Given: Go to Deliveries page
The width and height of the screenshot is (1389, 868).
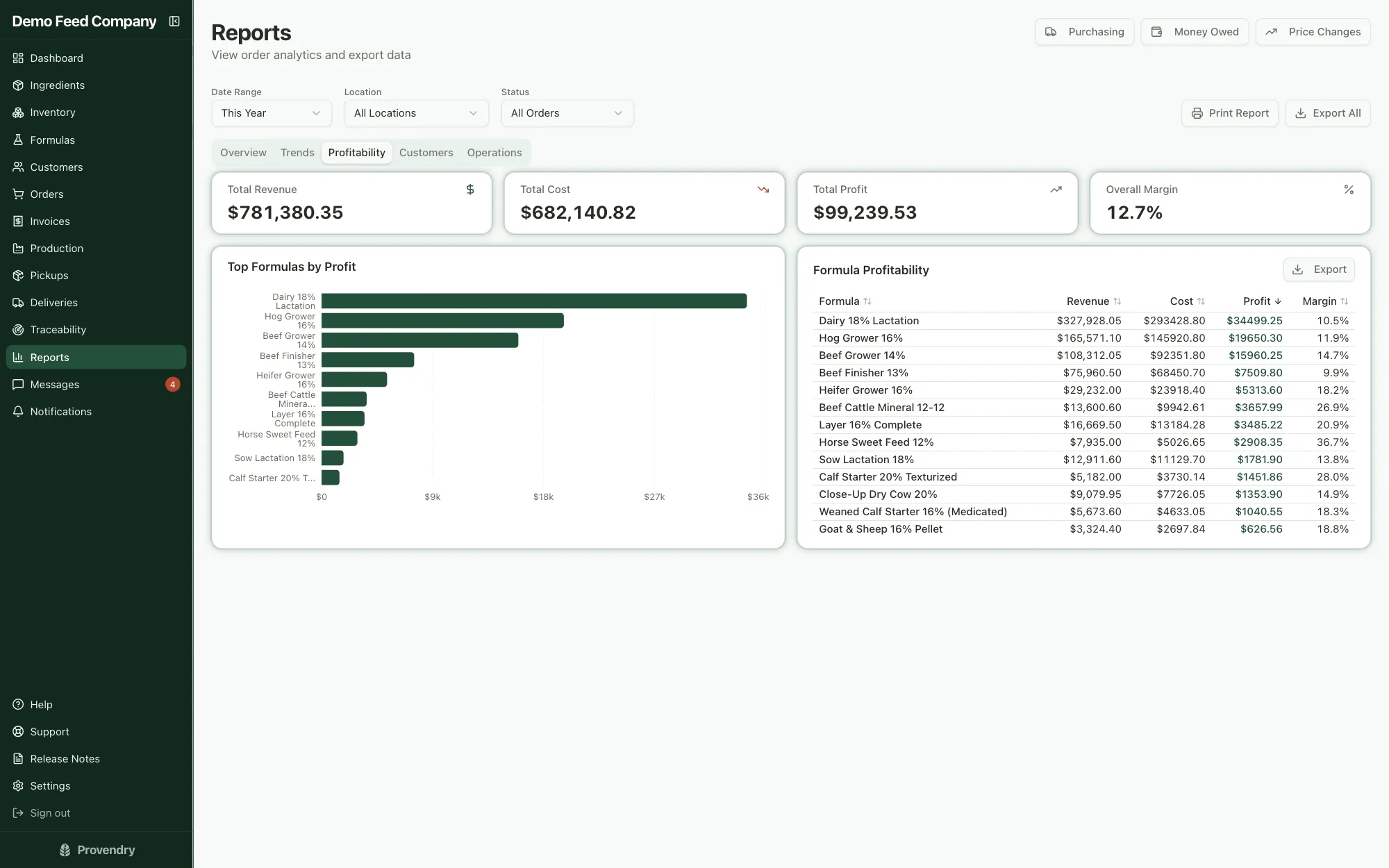Looking at the screenshot, I should point(96,302).
